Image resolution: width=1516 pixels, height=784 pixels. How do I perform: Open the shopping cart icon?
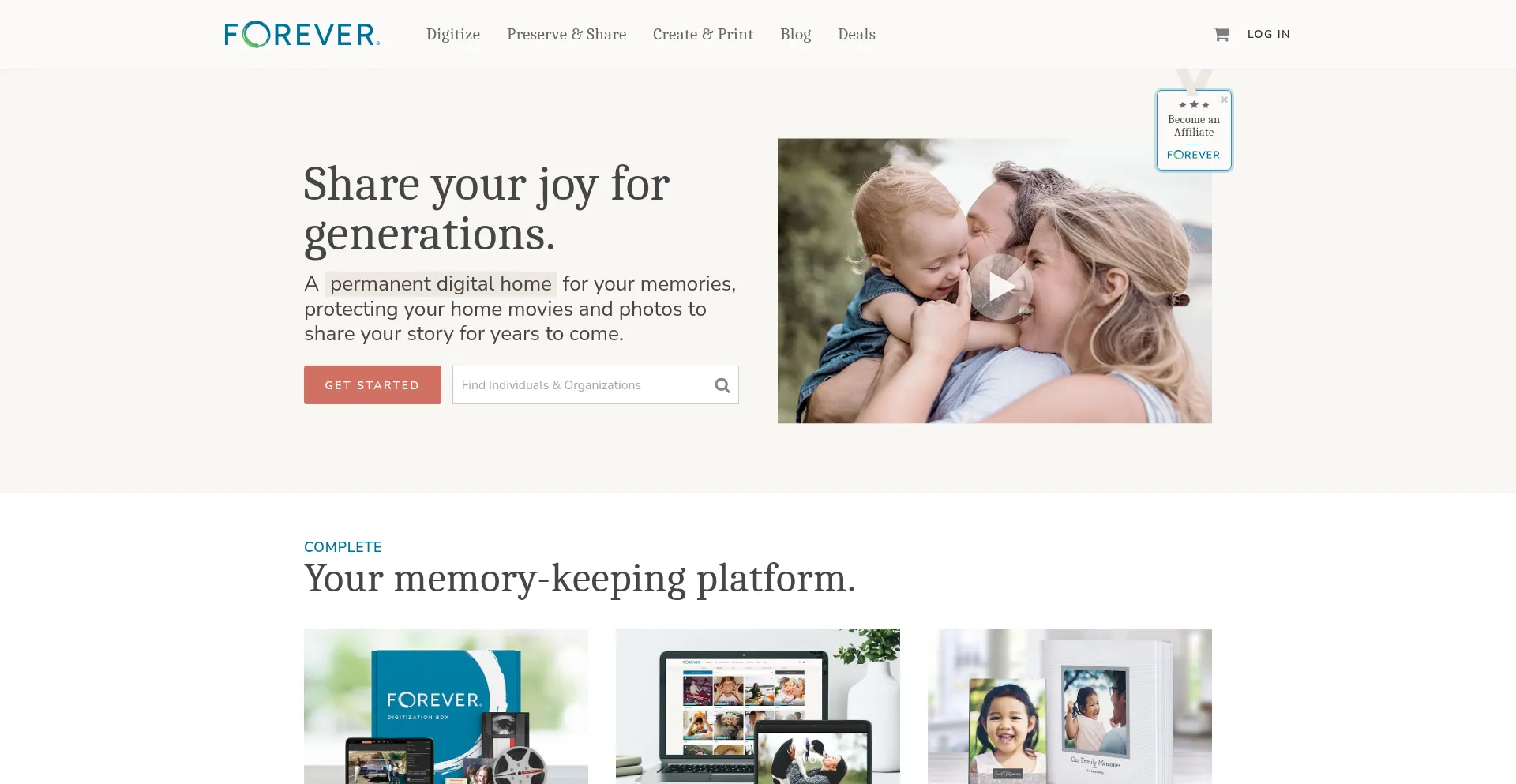pyautogui.click(x=1221, y=34)
